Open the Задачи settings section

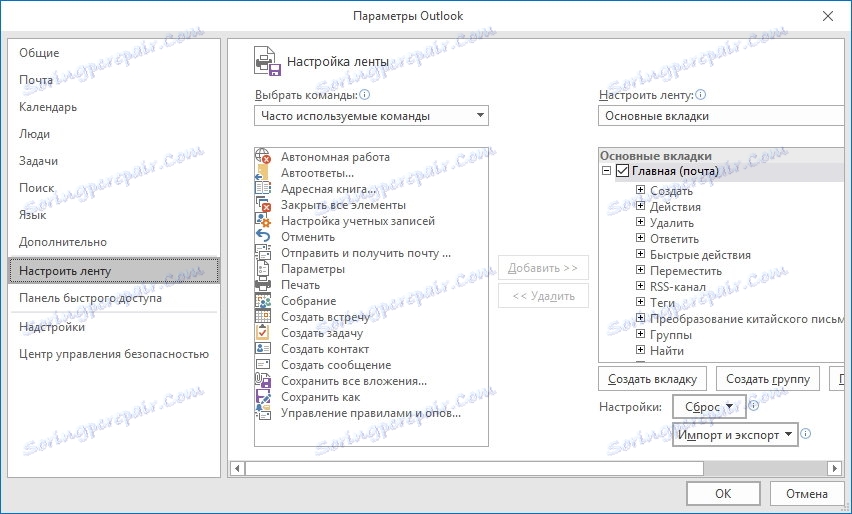pyautogui.click(x=38, y=161)
